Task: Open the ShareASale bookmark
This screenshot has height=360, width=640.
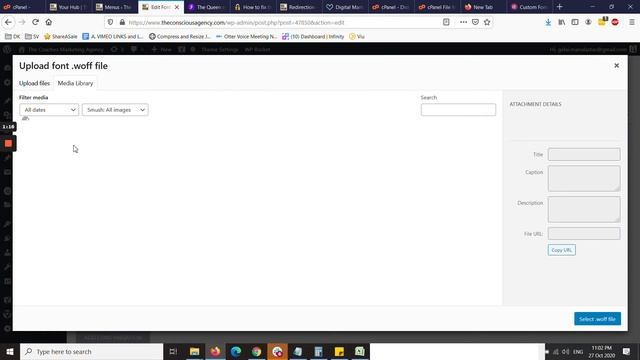Action: coord(60,36)
